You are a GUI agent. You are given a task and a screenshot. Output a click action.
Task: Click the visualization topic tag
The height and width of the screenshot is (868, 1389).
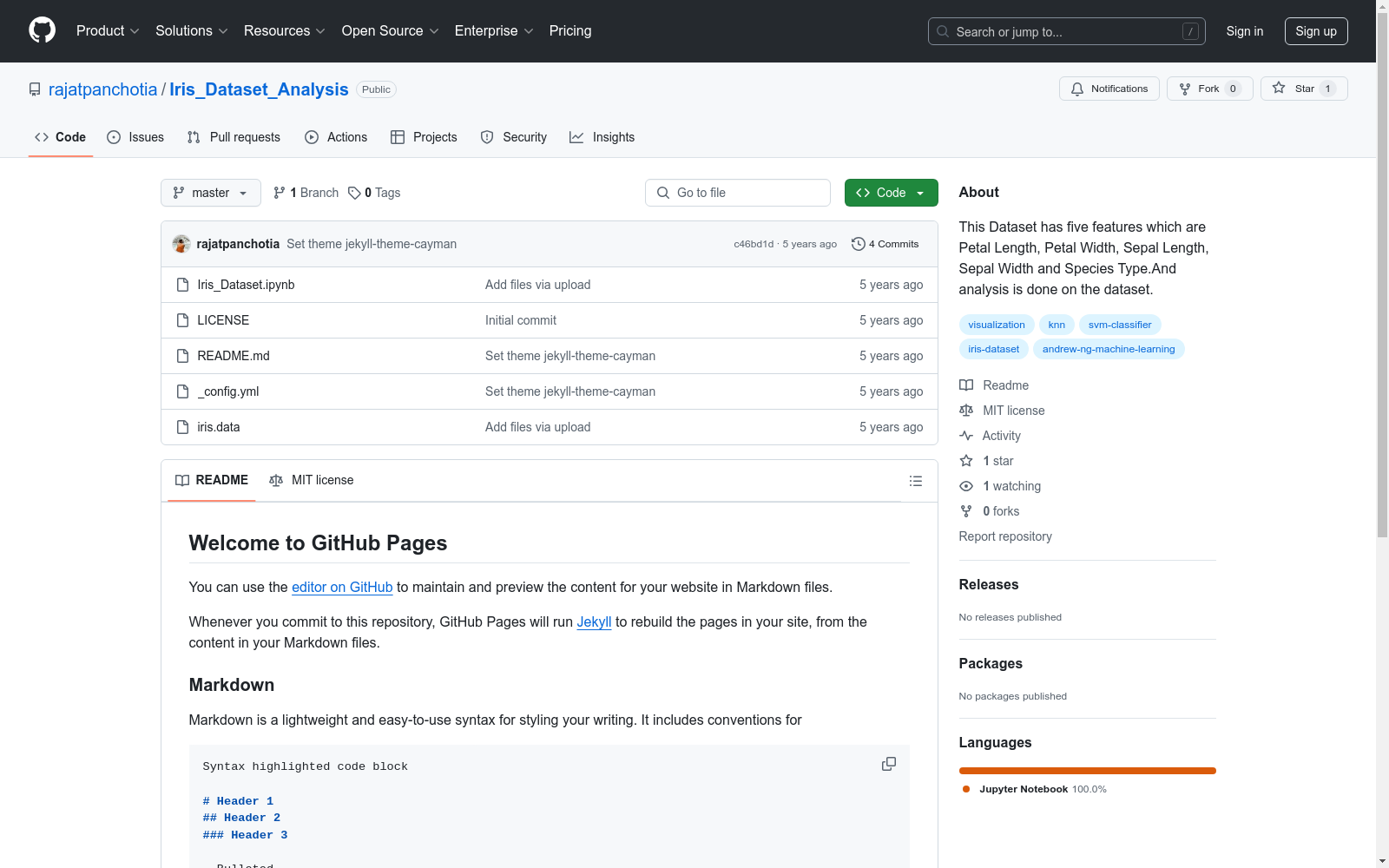[x=997, y=325]
